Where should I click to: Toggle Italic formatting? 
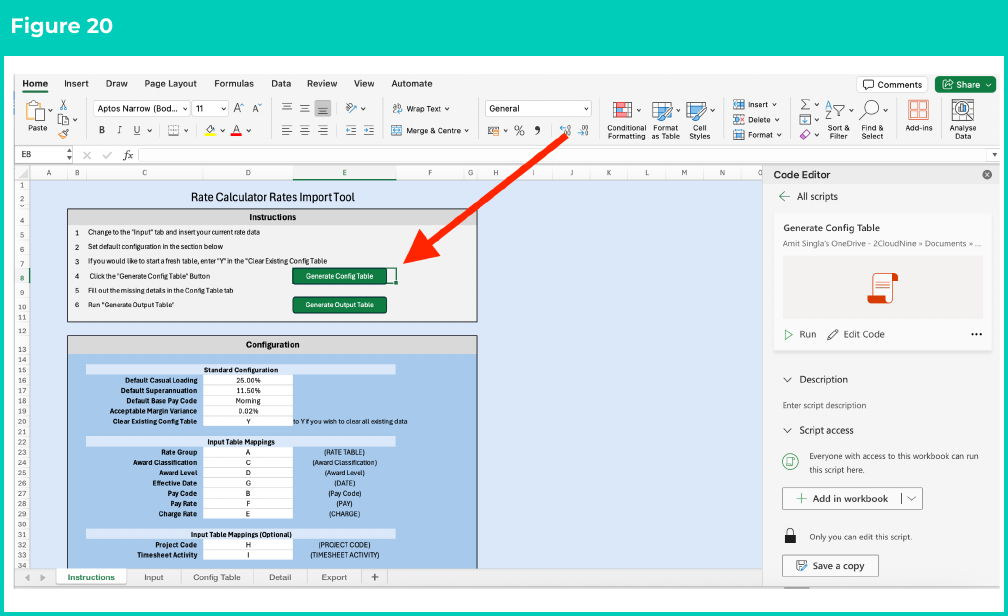click(x=119, y=130)
